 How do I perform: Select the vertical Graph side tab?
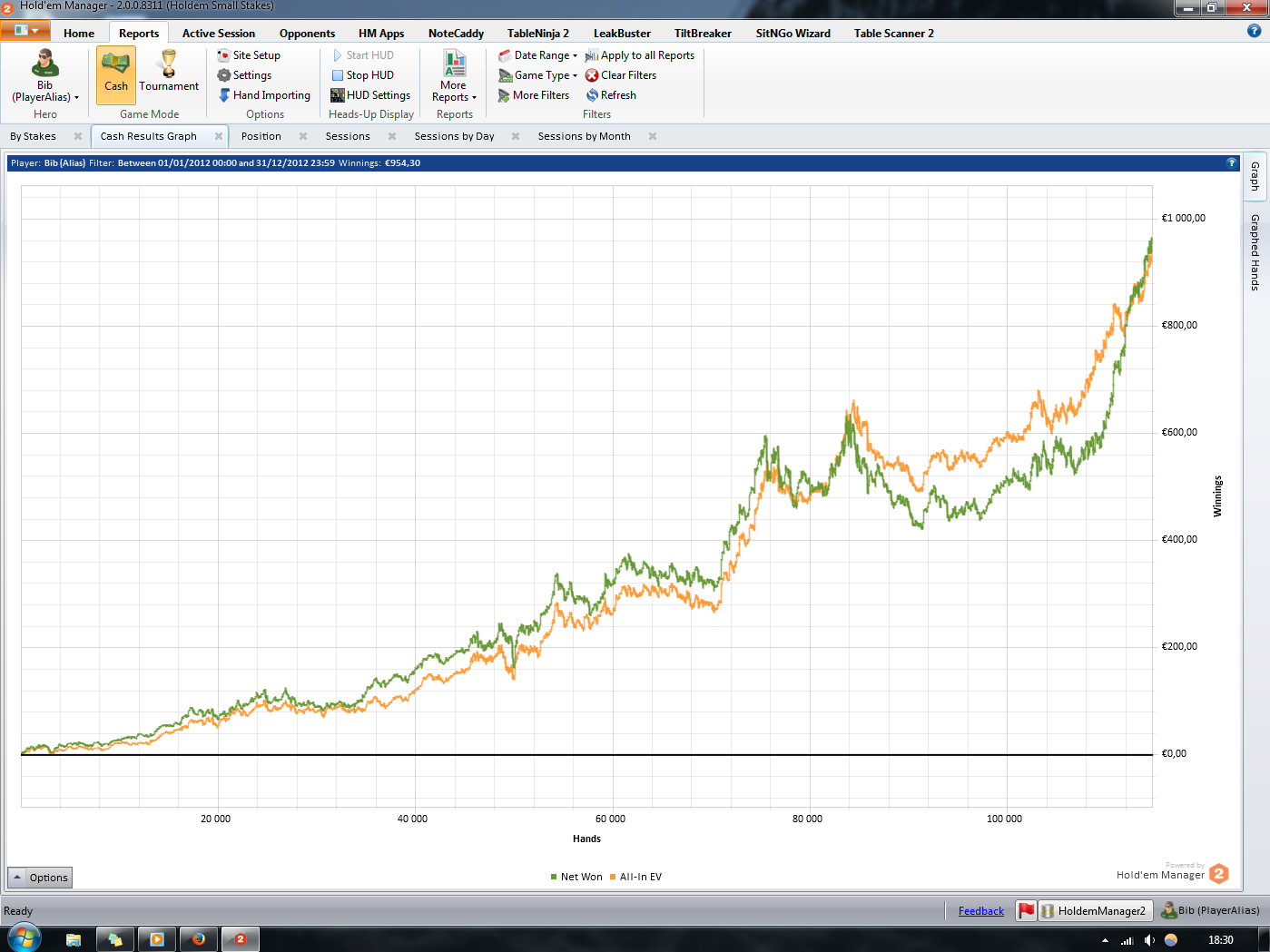pos(1255,176)
